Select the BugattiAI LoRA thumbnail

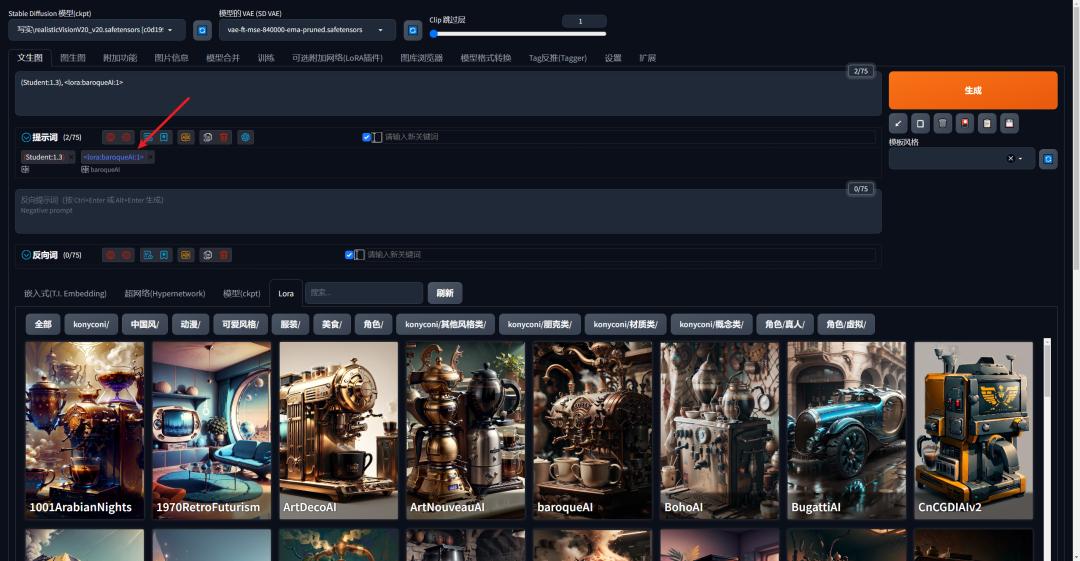(x=846, y=430)
